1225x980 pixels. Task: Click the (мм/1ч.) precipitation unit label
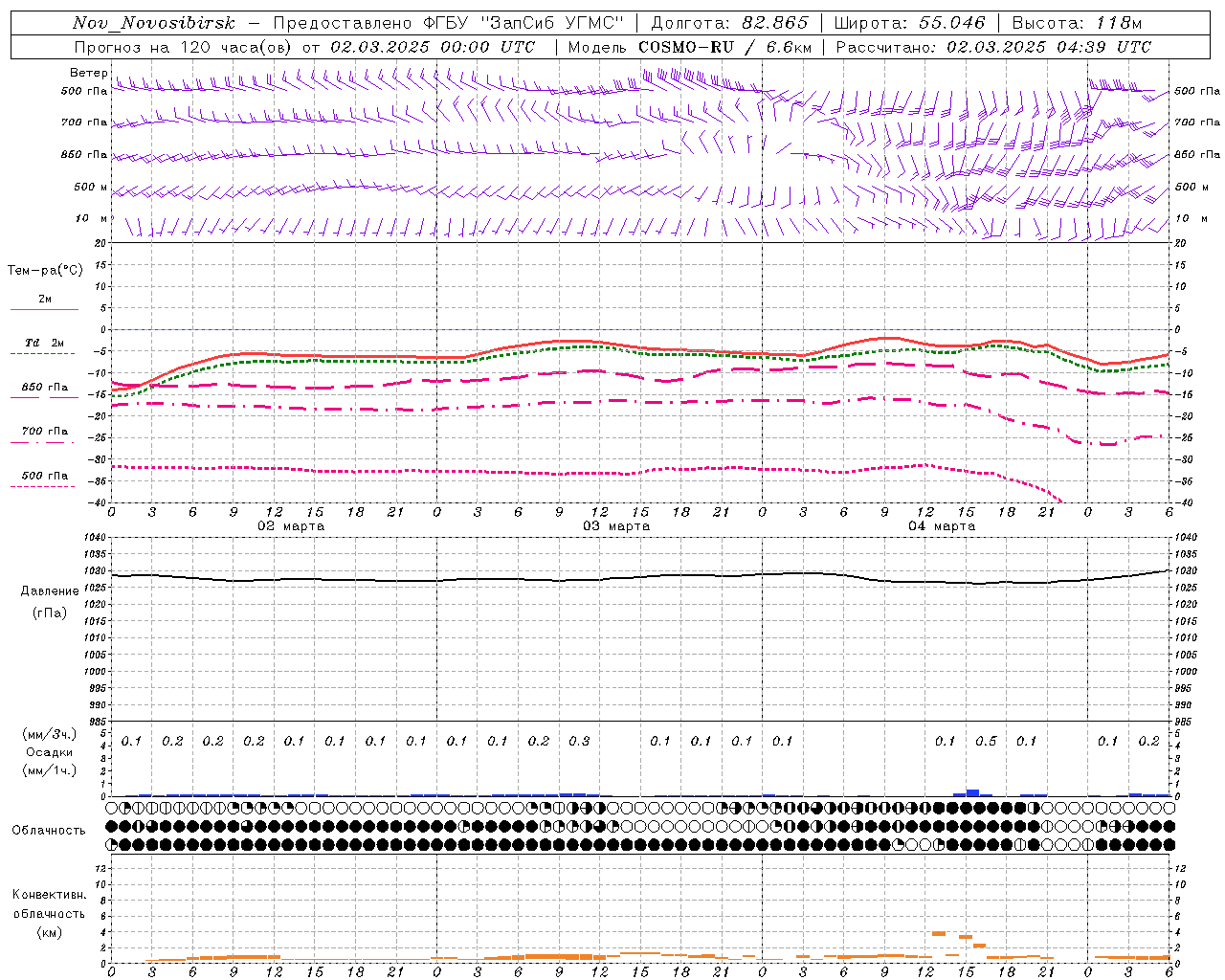tap(50, 770)
